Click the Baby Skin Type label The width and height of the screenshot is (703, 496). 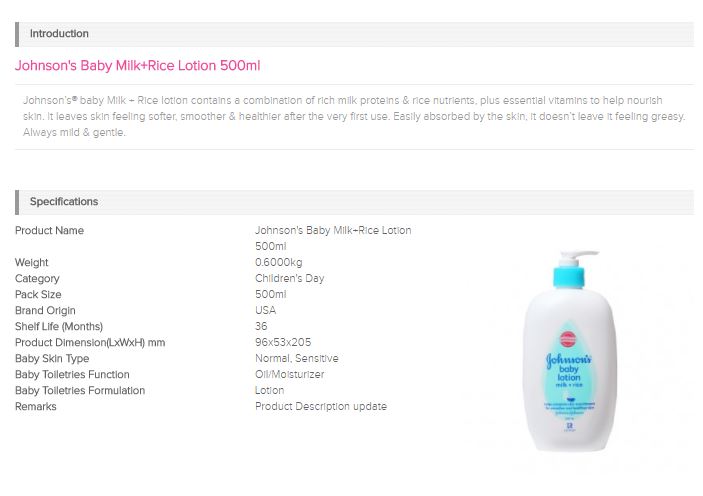(52, 359)
